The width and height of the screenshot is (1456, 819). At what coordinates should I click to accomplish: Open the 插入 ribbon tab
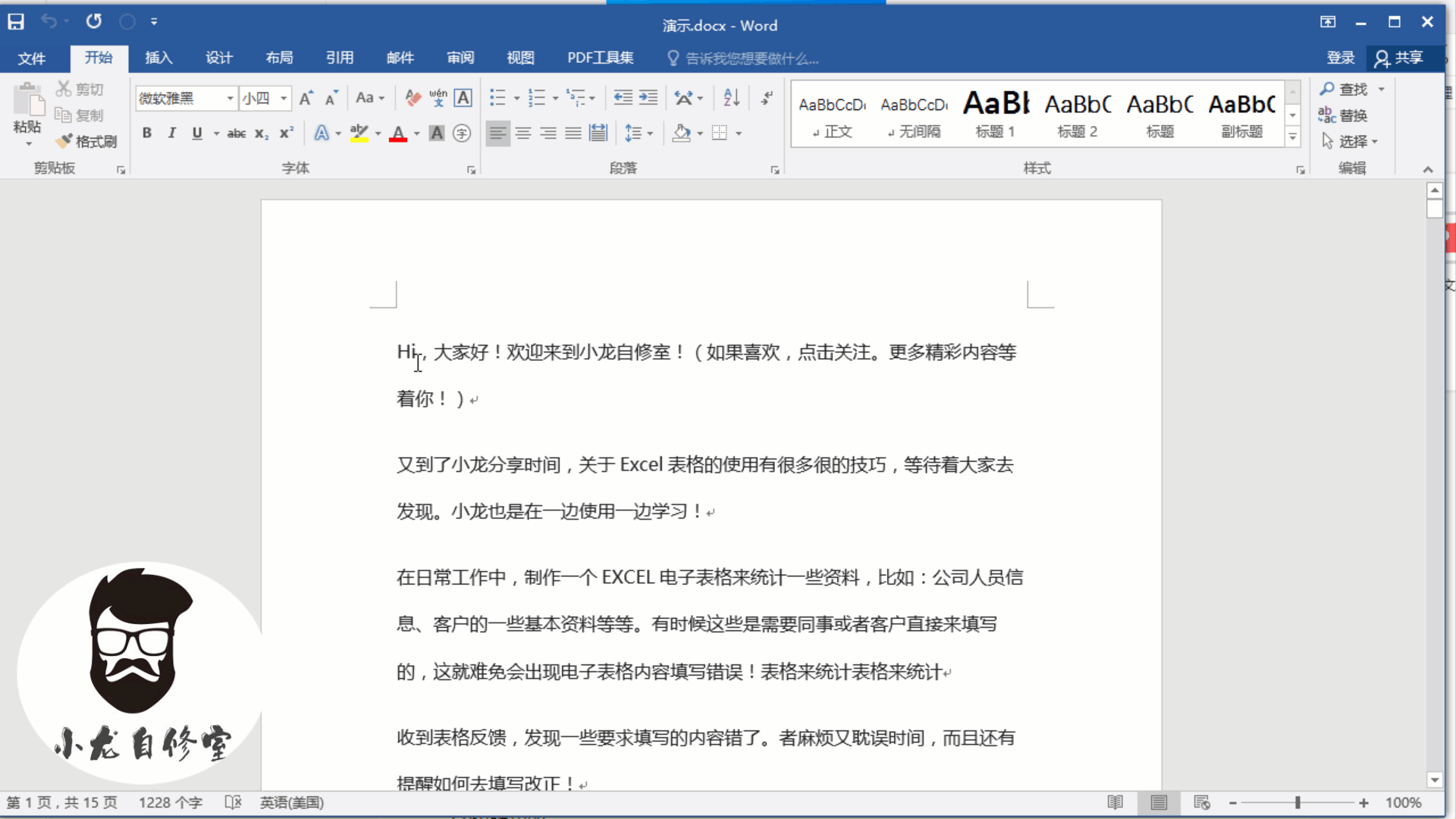click(x=158, y=58)
